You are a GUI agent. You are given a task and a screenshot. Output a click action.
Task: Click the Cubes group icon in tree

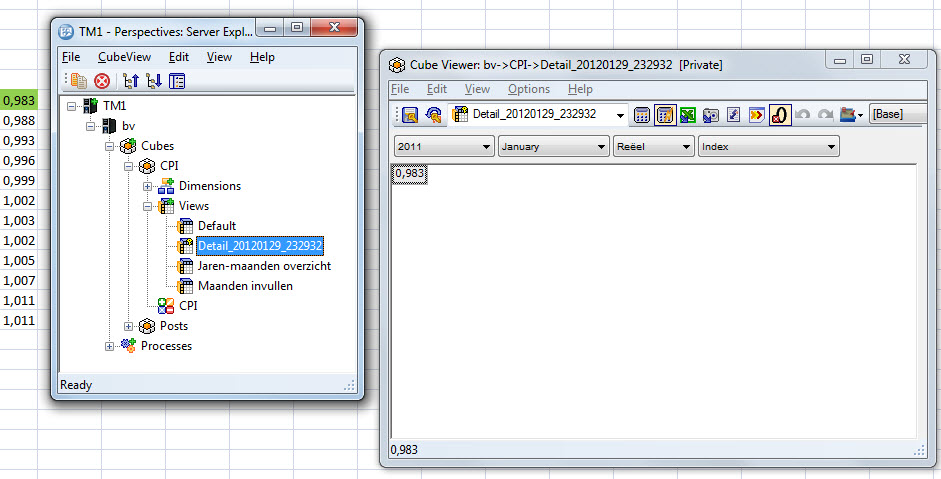tap(128, 146)
